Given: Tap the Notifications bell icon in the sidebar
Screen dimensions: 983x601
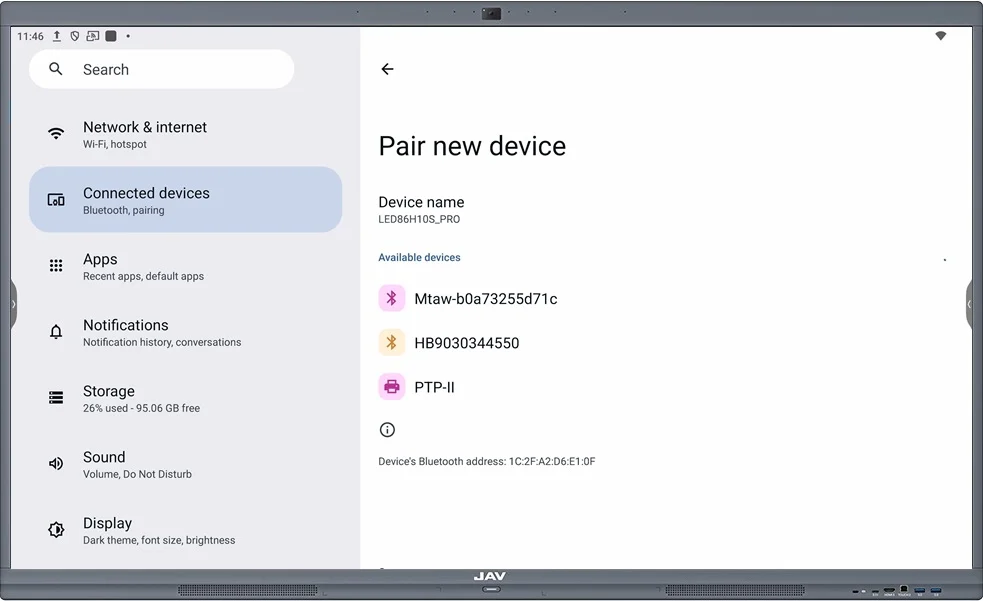Looking at the screenshot, I should [x=55, y=331].
